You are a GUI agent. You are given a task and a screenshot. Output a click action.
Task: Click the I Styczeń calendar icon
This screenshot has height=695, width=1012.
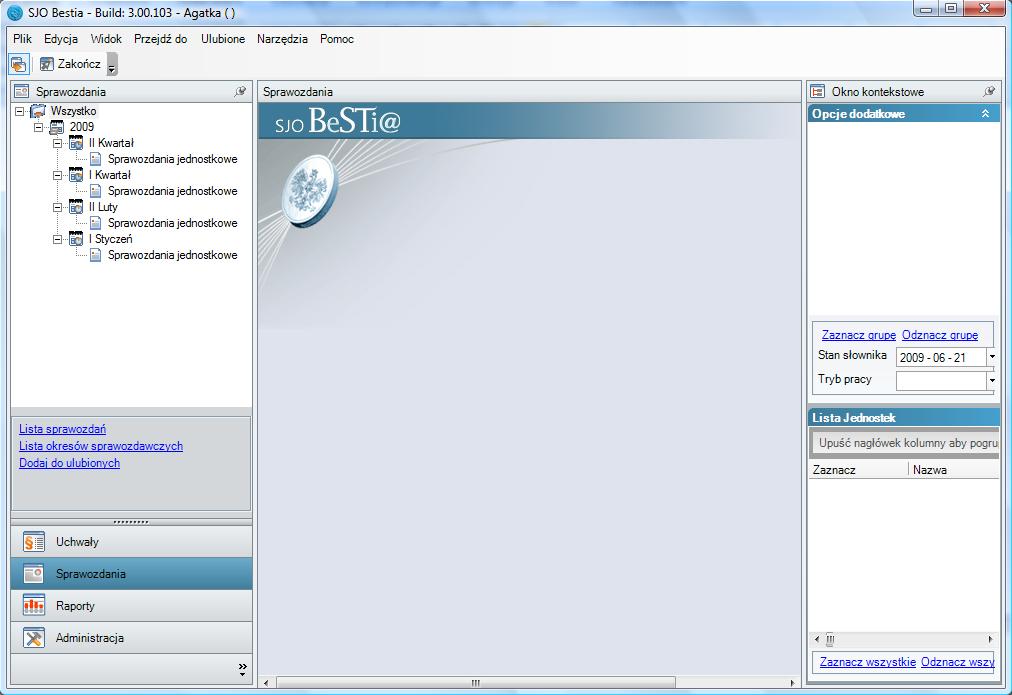click(x=76, y=239)
